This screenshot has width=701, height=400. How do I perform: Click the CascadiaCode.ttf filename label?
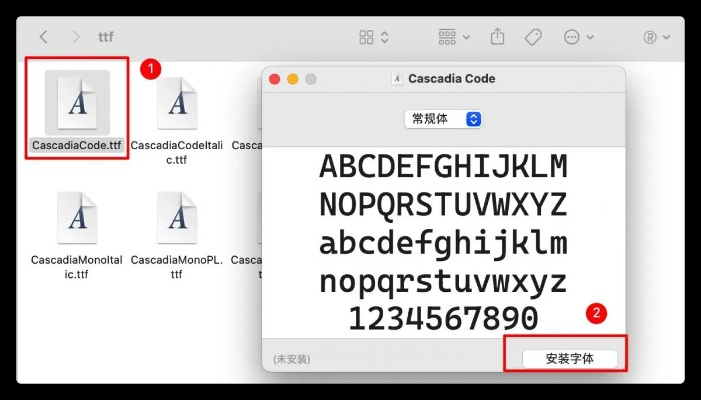(x=77, y=146)
